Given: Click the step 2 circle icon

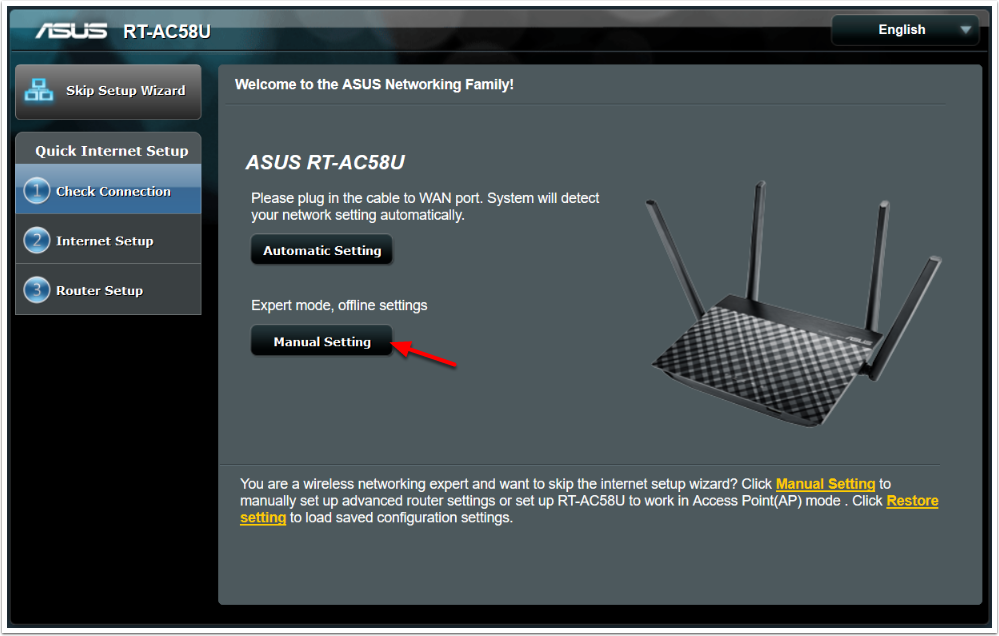Looking at the screenshot, I should click(36, 240).
